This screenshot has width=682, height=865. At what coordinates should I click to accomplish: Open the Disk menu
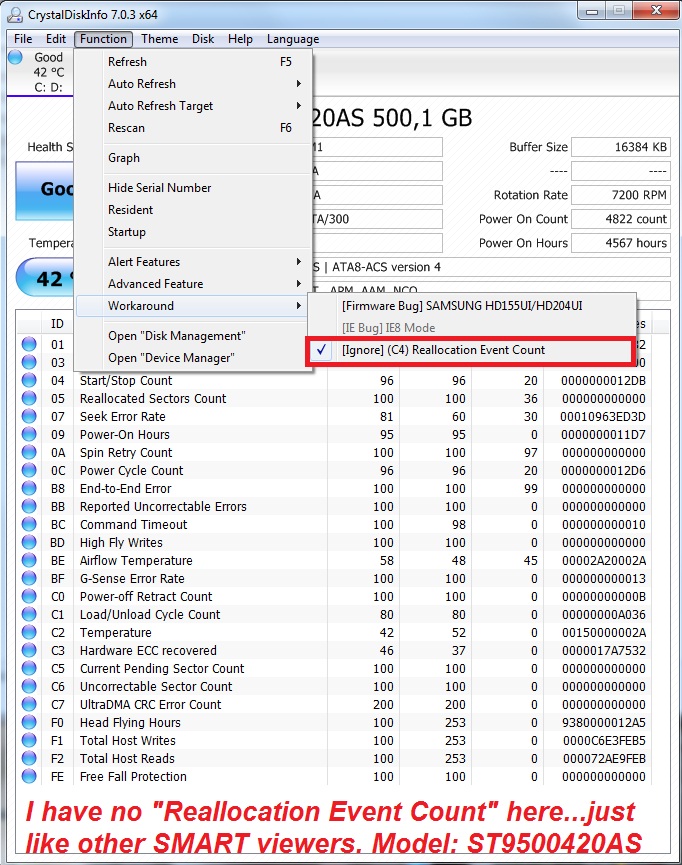[203, 39]
